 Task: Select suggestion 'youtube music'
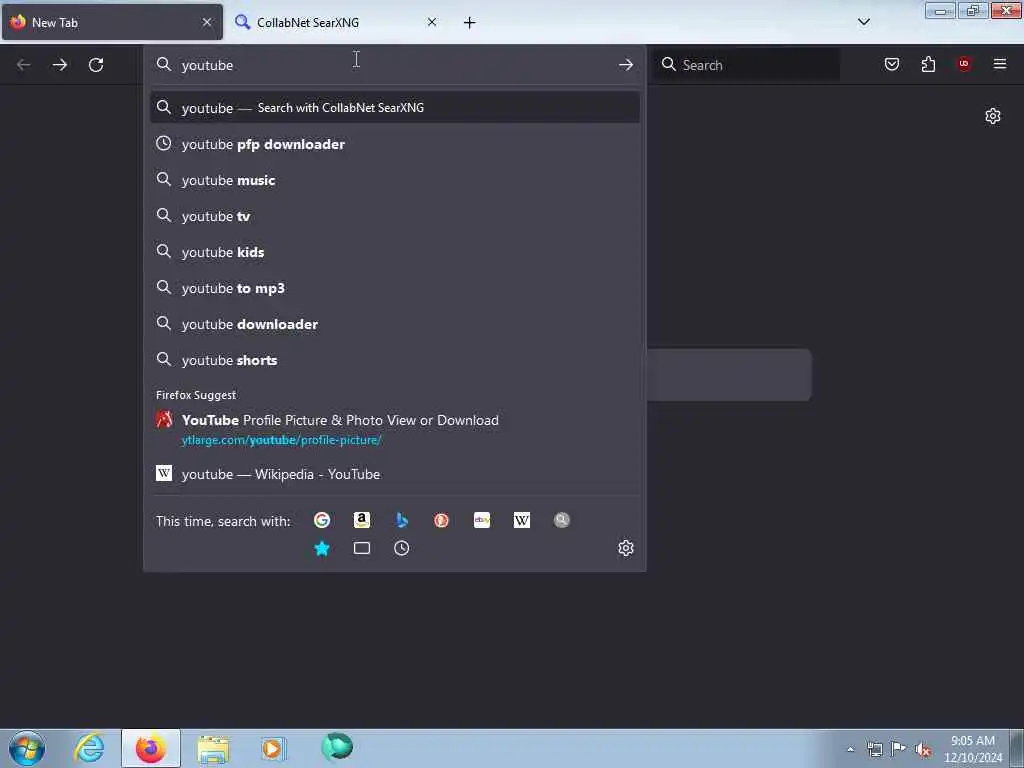[x=394, y=180]
